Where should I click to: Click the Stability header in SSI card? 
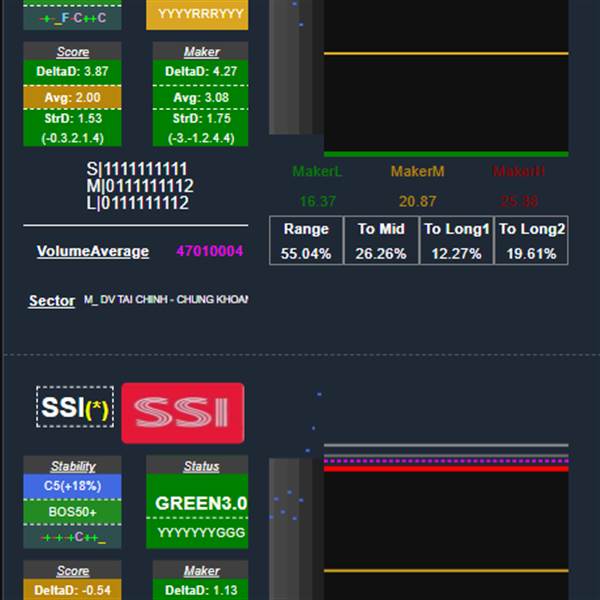[73, 466]
